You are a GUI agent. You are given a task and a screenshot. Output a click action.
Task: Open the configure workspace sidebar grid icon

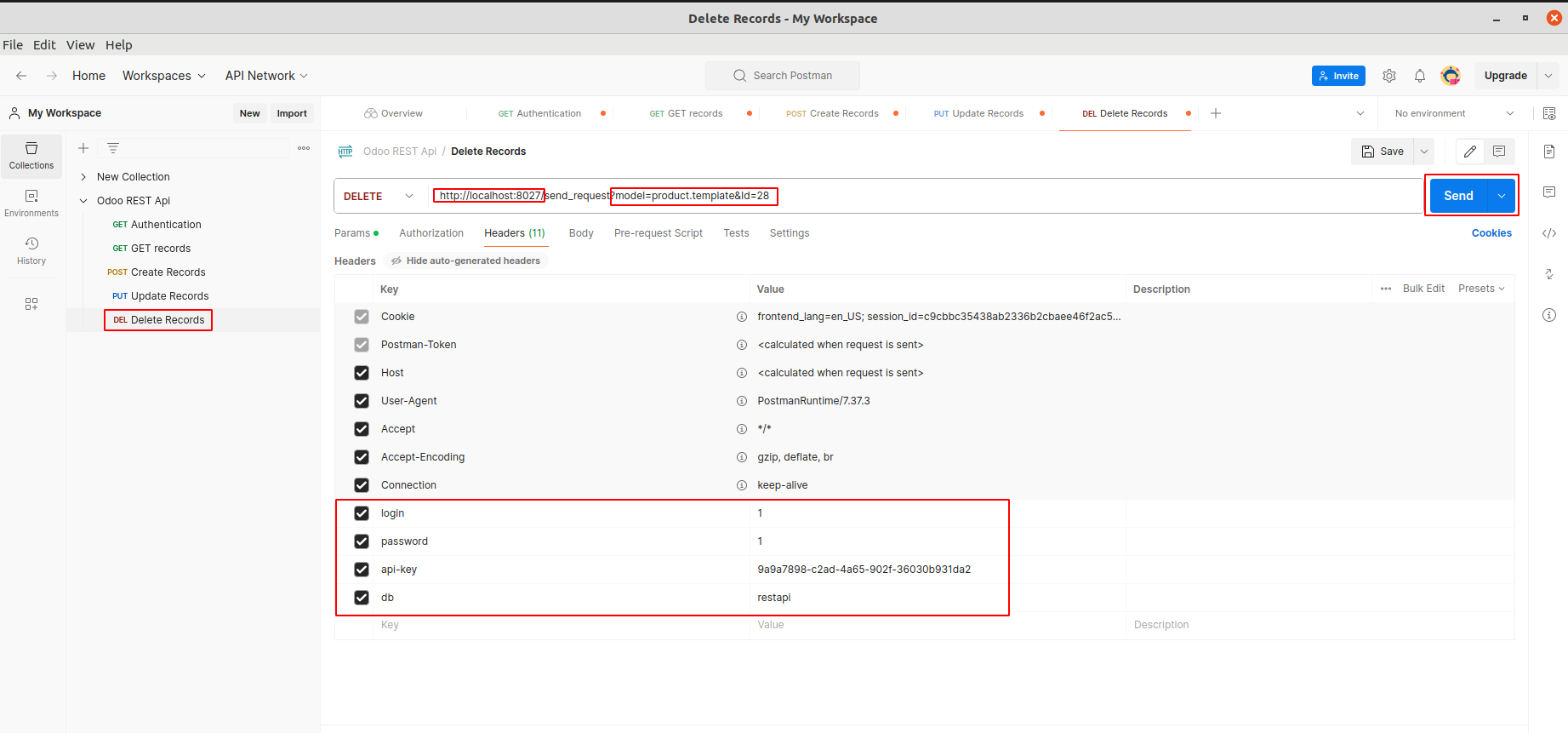click(x=31, y=304)
